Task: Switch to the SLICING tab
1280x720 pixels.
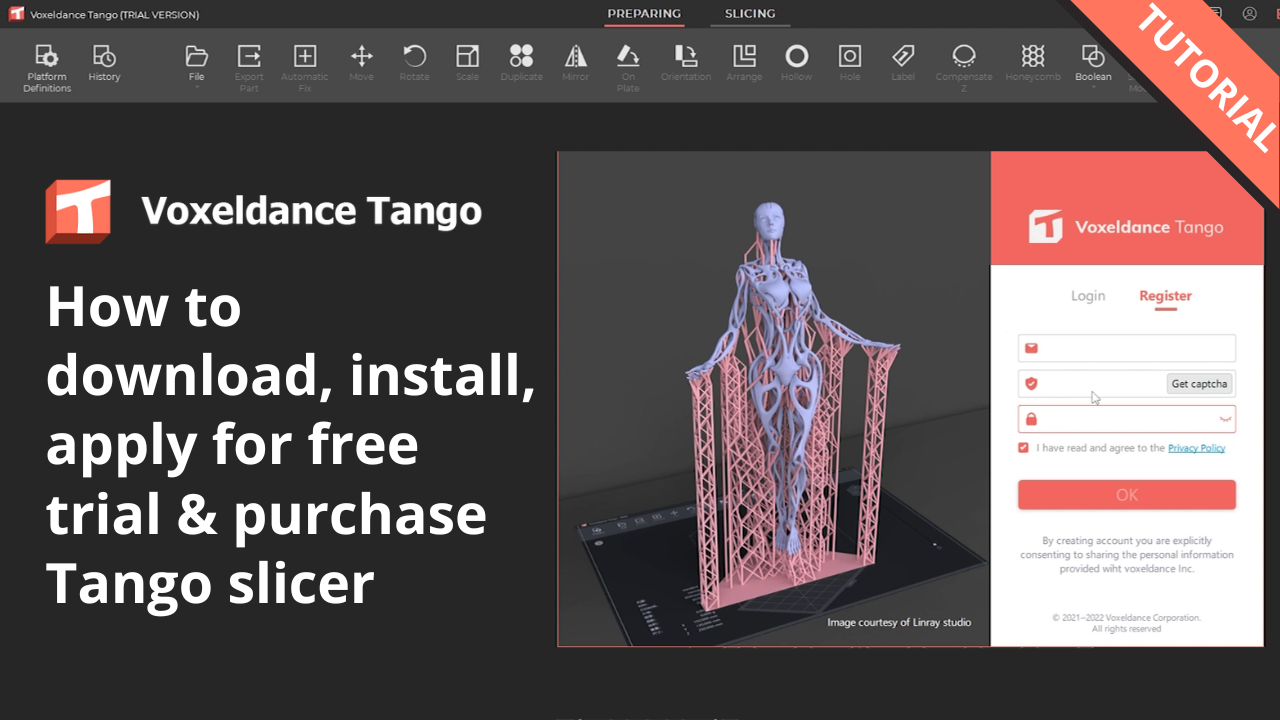Action: click(750, 14)
